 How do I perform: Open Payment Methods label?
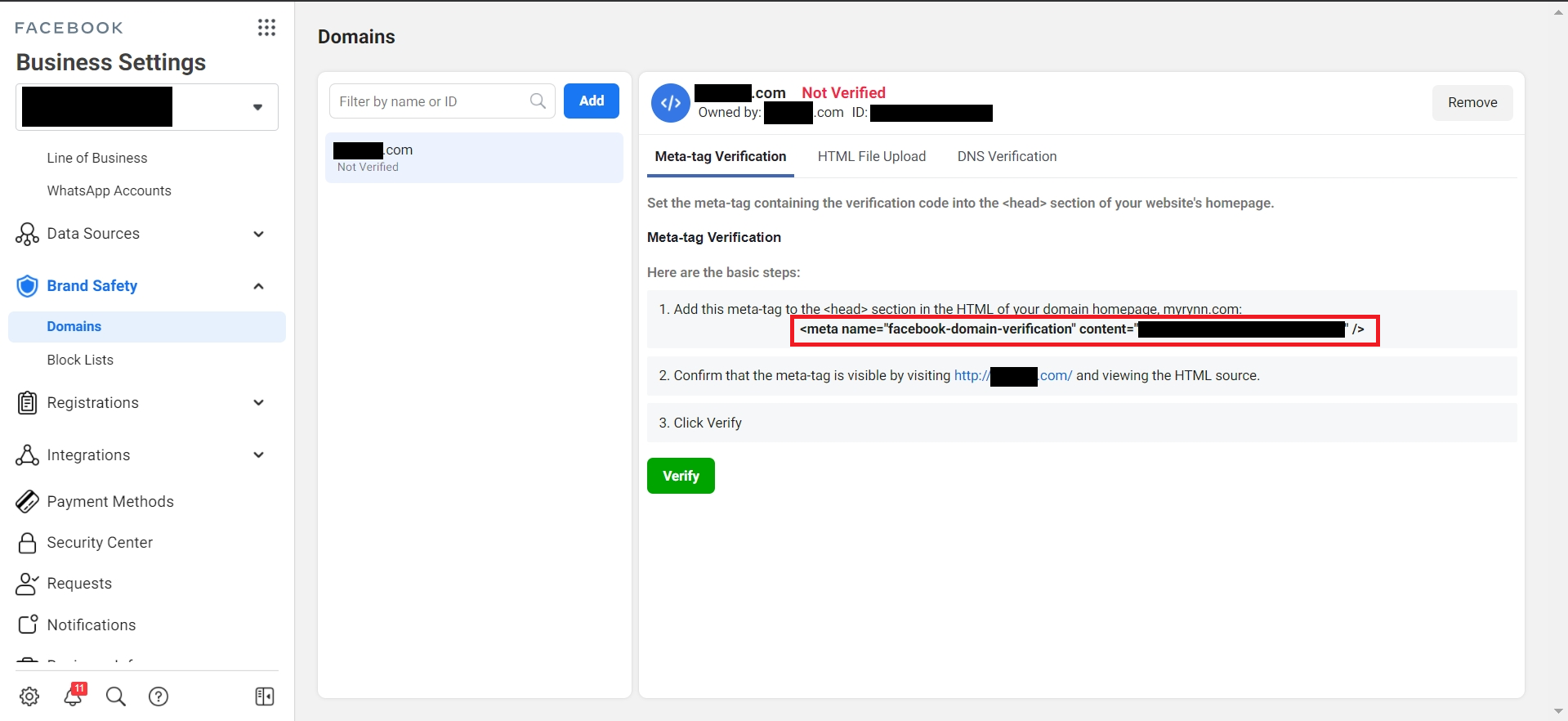pyautogui.click(x=110, y=502)
